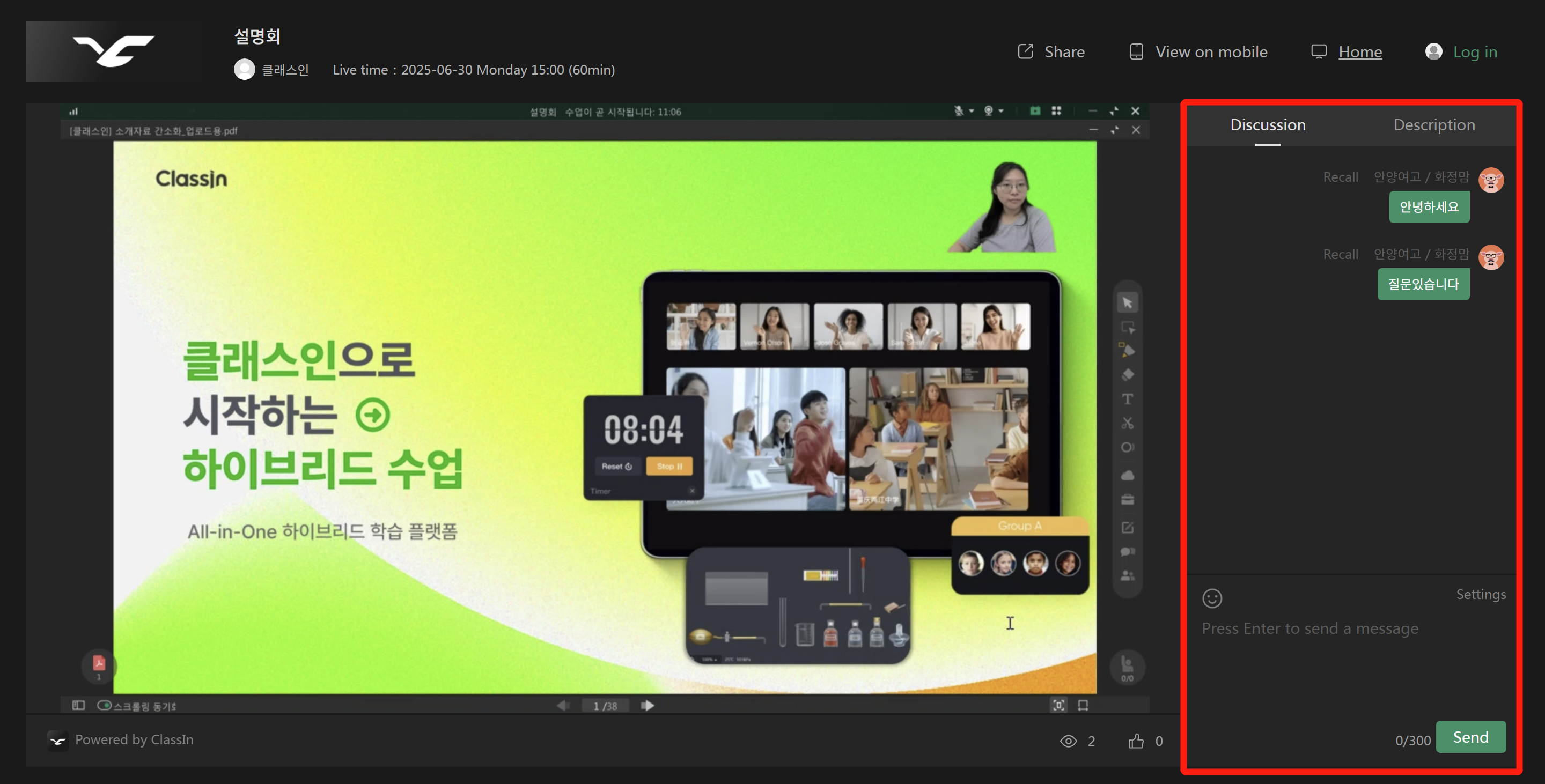Click the 0/300 character counter
The image size is (1545, 784).
(x=1413, y=740)
